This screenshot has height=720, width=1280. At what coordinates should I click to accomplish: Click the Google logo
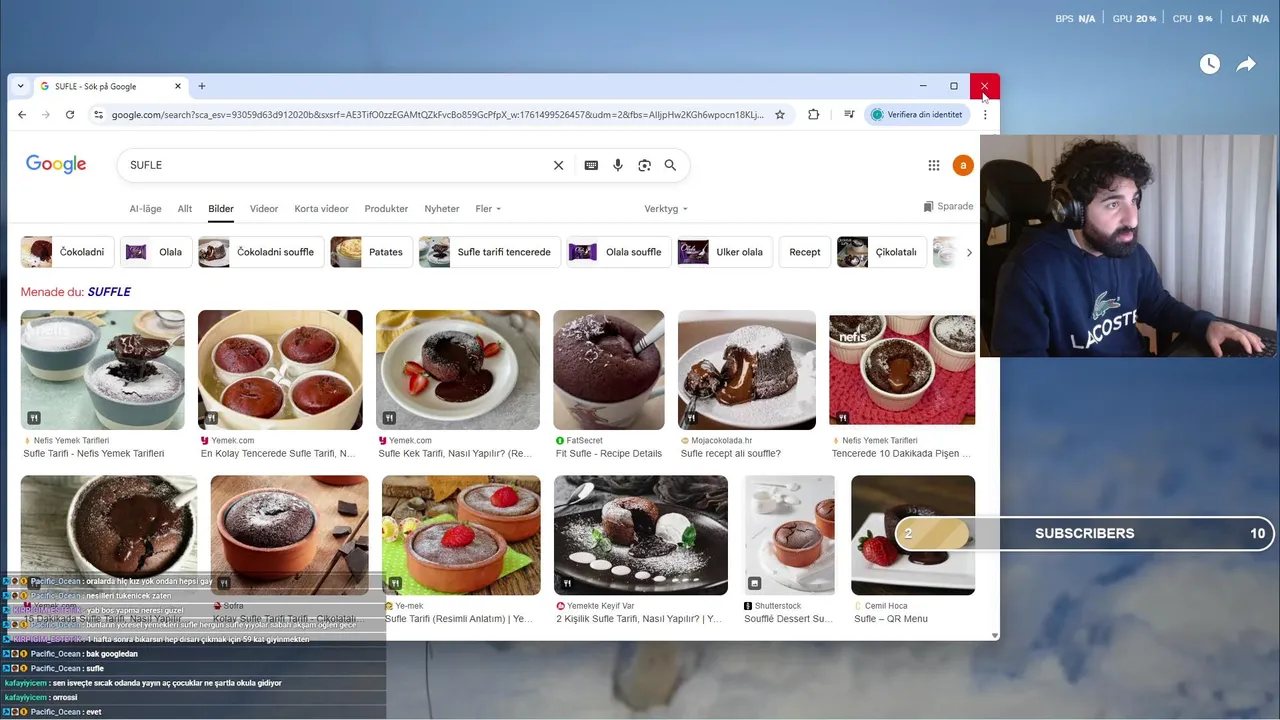coord(56,165)
